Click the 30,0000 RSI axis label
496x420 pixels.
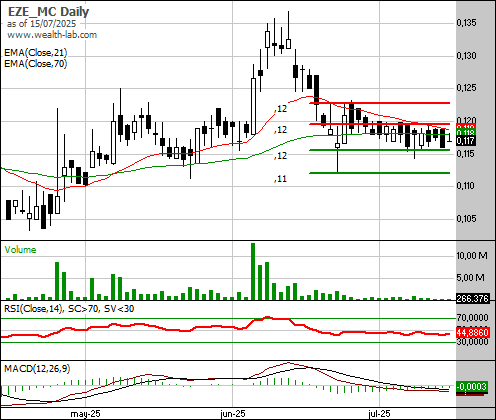coord(472,342)
